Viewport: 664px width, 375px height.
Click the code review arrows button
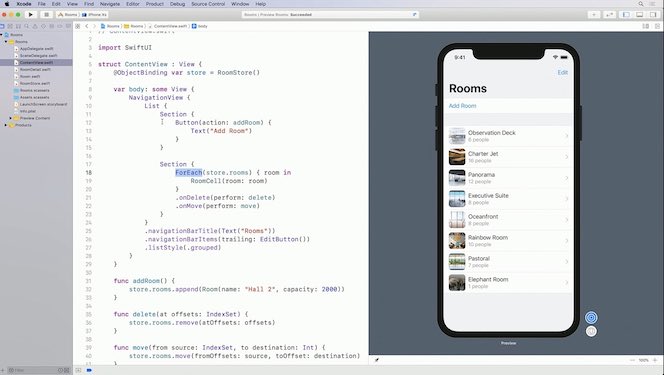[x=610, y=14]
